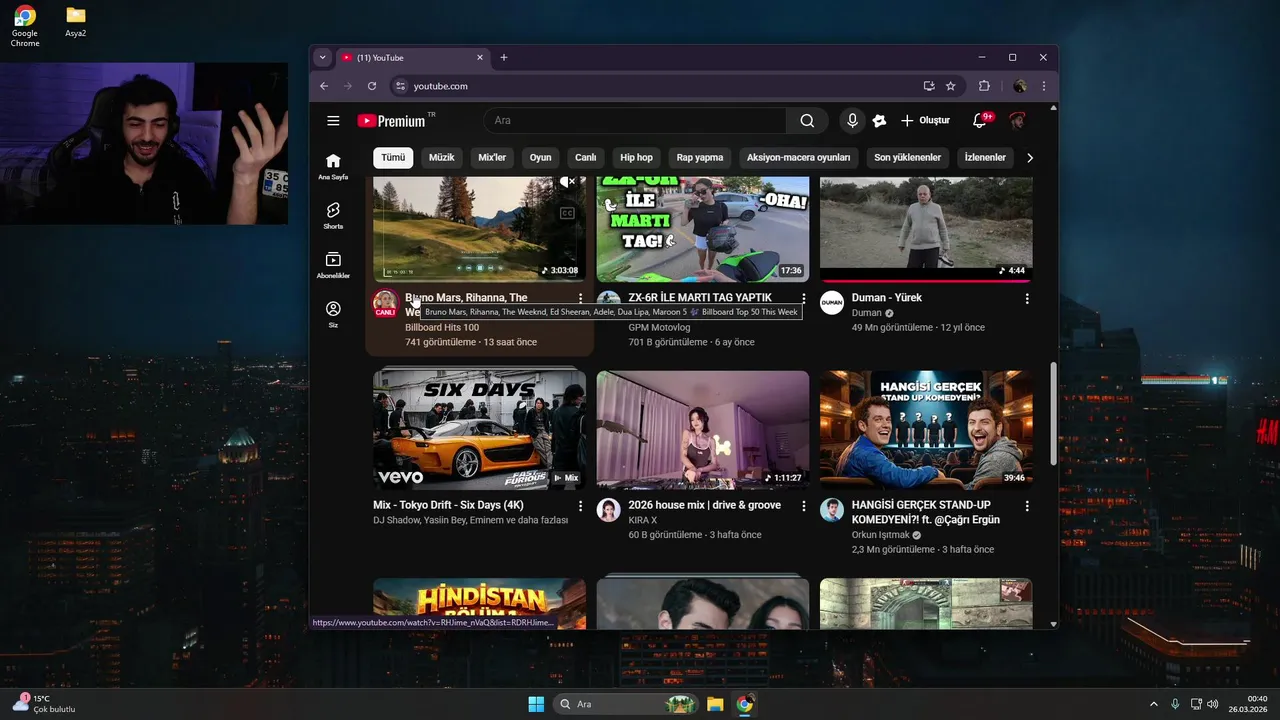Viewport: 1280px width, 720px height.
Task: Select the Tümü chip
Action: (393, 158)
